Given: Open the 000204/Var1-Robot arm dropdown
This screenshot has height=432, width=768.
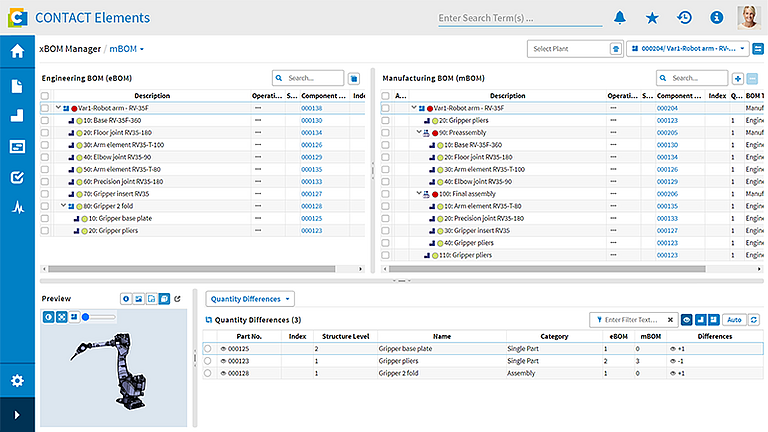Looking at the screenshot, I should pyautogui.click(x=688, y=49).
